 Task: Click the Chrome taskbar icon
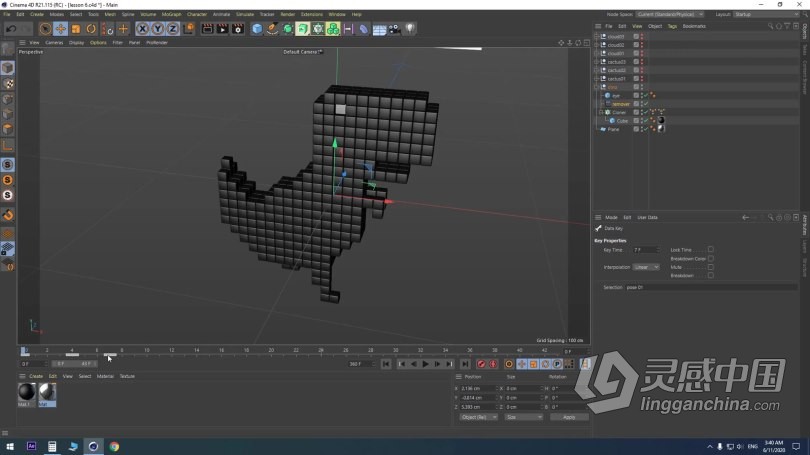click(x=114, y=447)
